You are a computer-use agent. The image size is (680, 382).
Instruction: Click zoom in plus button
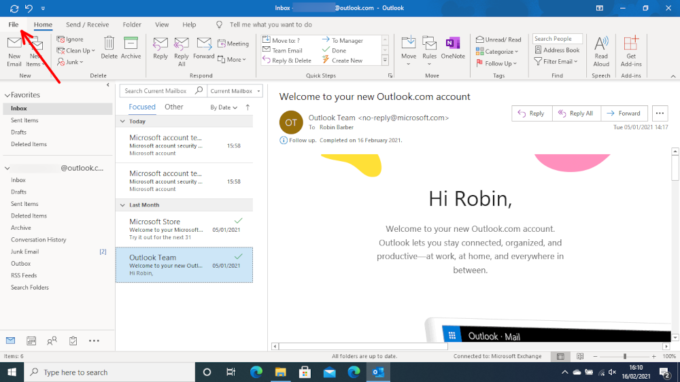[654, 356]
